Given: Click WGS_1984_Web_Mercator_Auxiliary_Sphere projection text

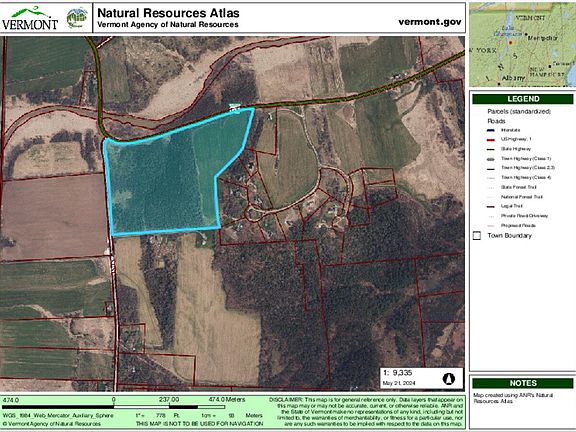Looking at the screenshot, I should point(58,415).
